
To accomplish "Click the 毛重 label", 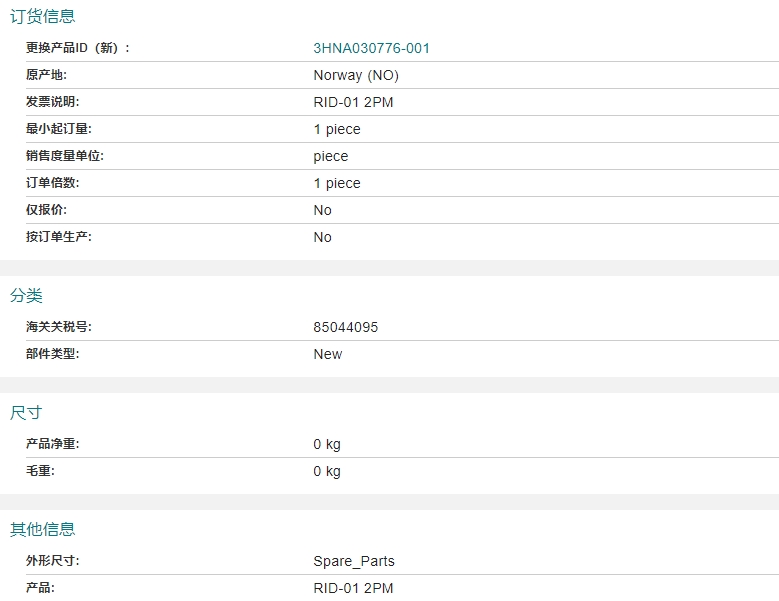I will (x=40, y=471).
